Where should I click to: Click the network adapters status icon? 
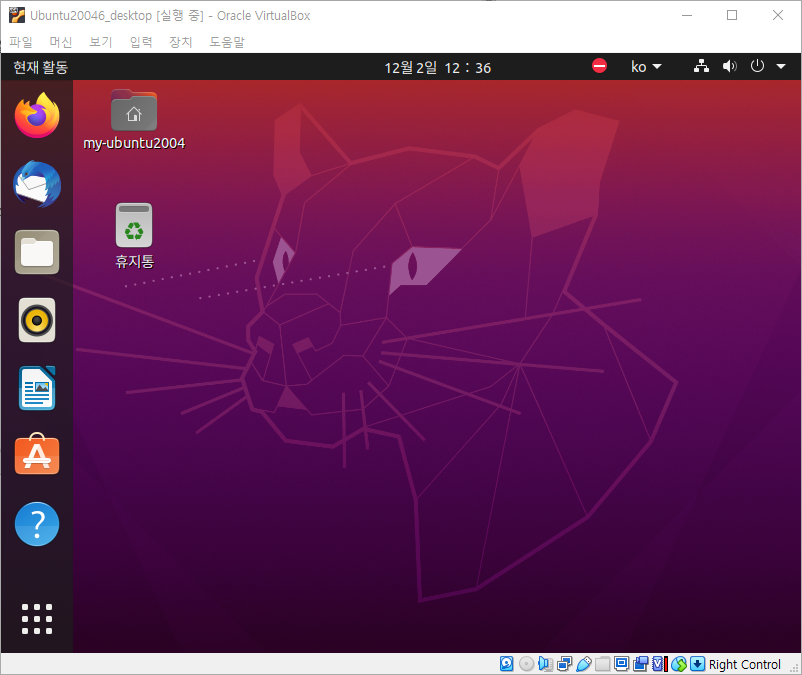[565, 664]
